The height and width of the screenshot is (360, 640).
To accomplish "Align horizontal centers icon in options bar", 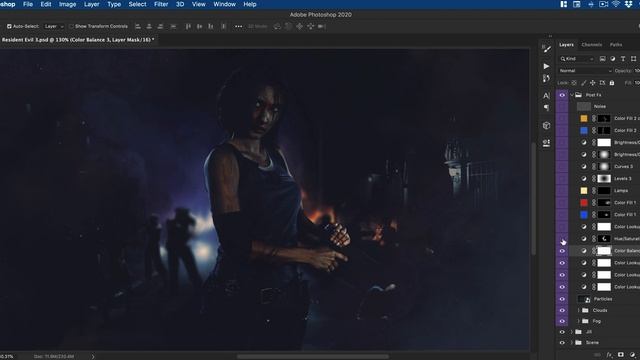I will [149, 27].
